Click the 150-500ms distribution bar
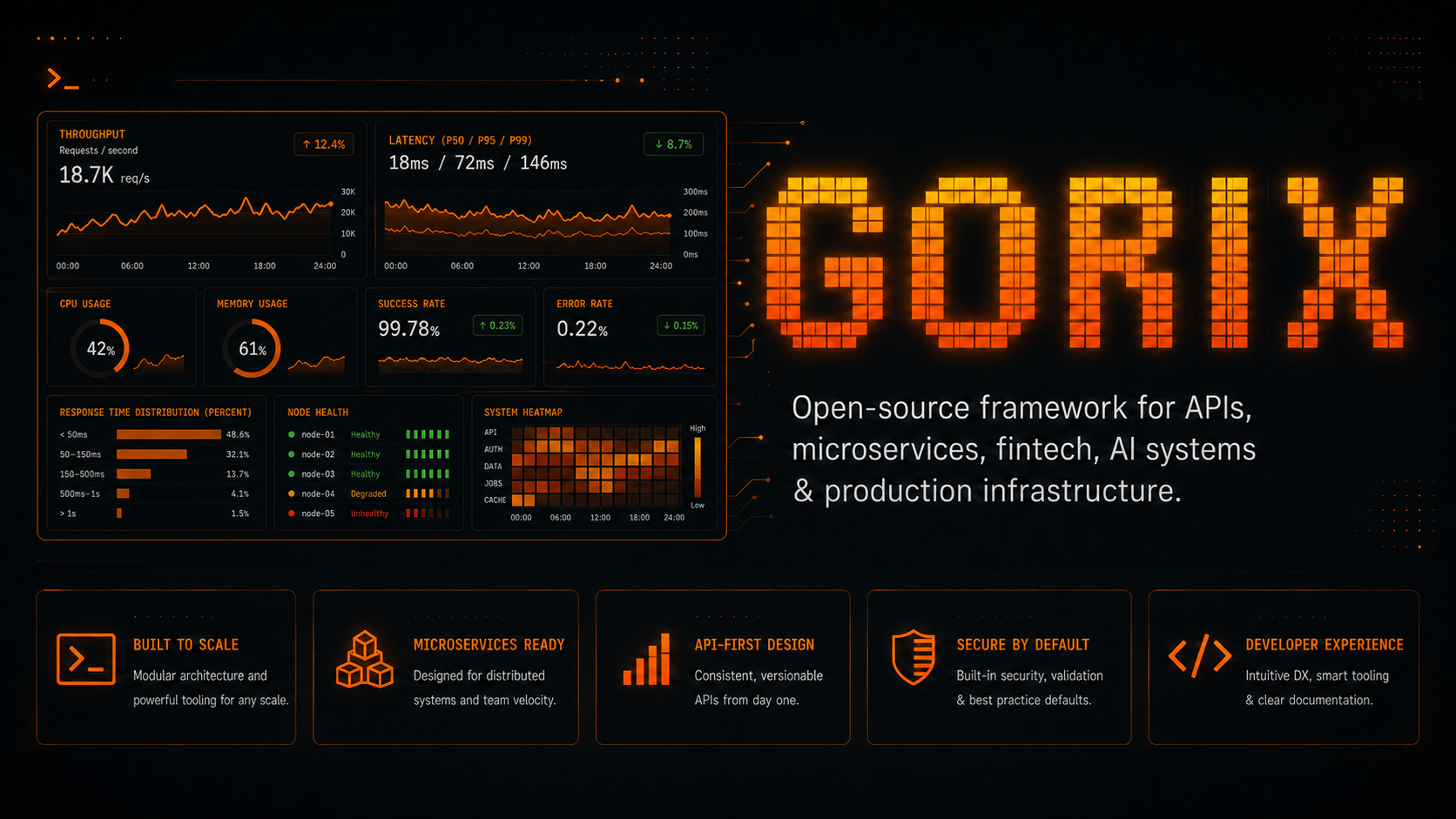 point(133,474)
